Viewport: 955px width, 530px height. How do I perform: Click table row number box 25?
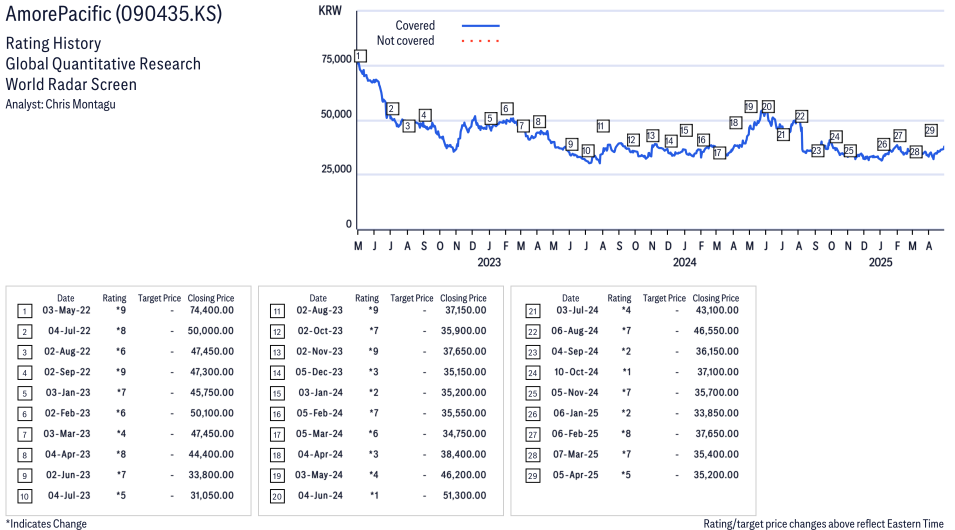533,394
